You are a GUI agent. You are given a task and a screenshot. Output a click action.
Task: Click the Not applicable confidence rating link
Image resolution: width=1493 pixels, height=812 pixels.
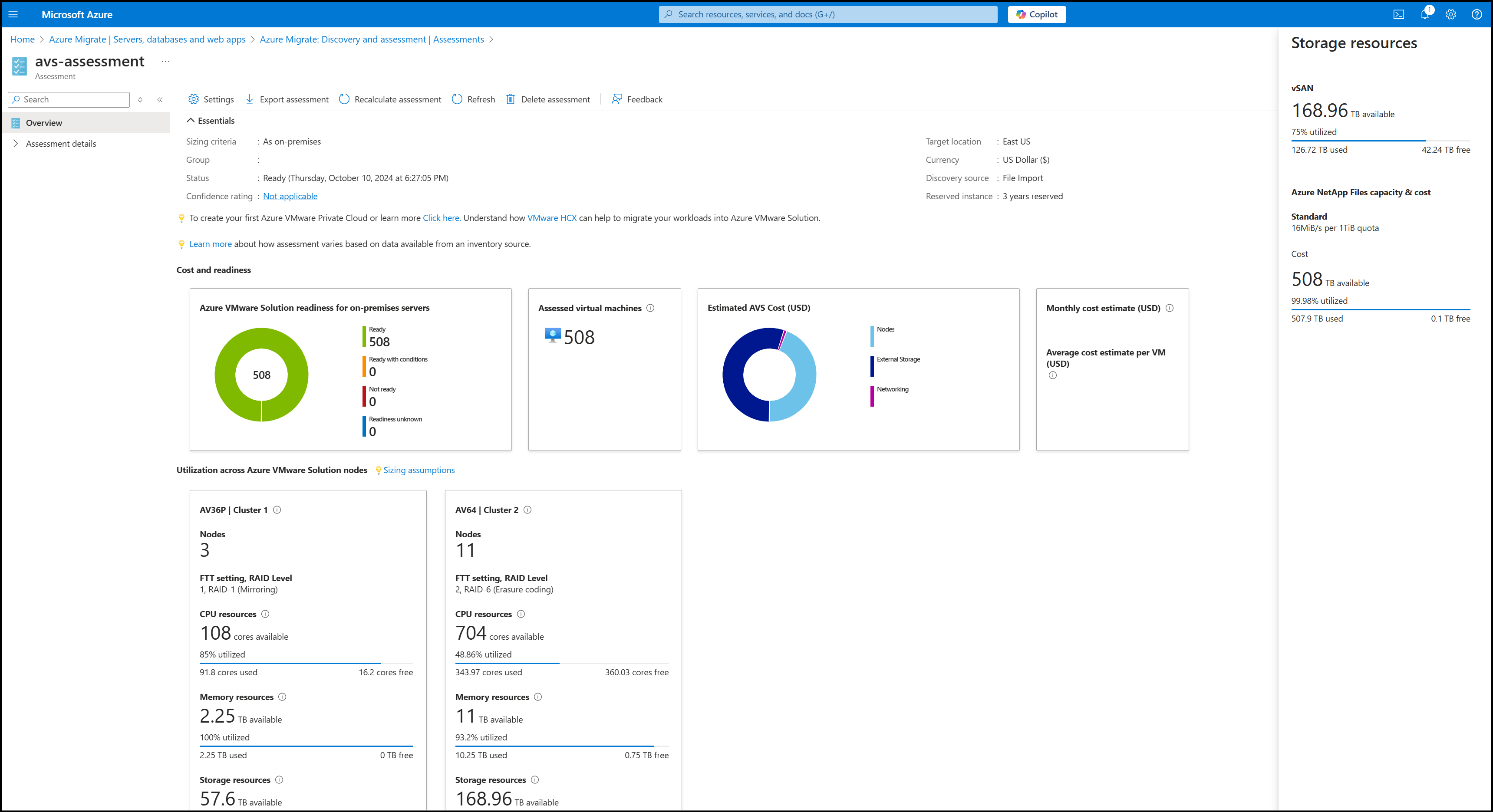pyautogui.click(x=288, y=195)
